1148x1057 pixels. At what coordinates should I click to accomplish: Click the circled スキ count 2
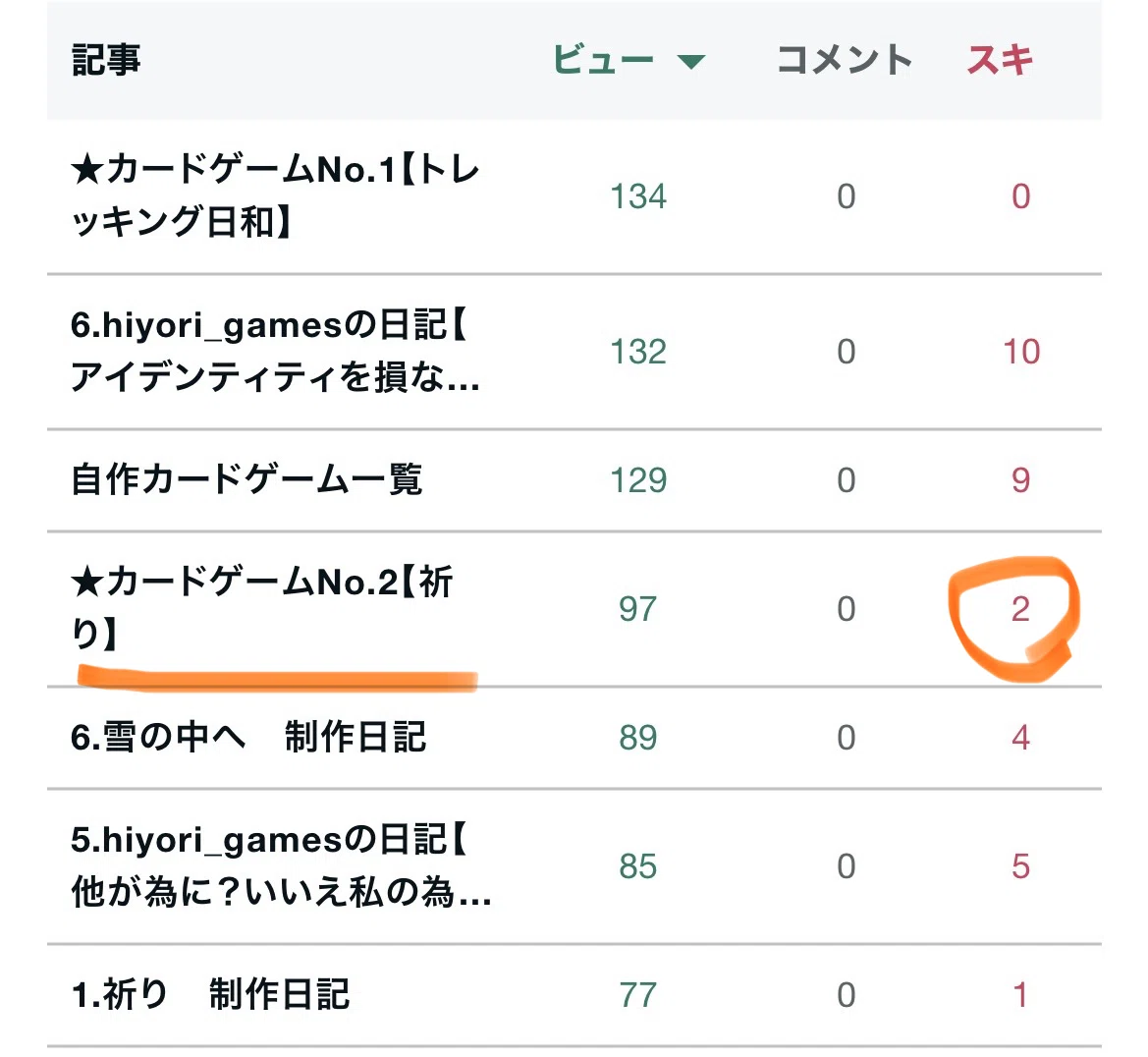tap(1020, 609)
